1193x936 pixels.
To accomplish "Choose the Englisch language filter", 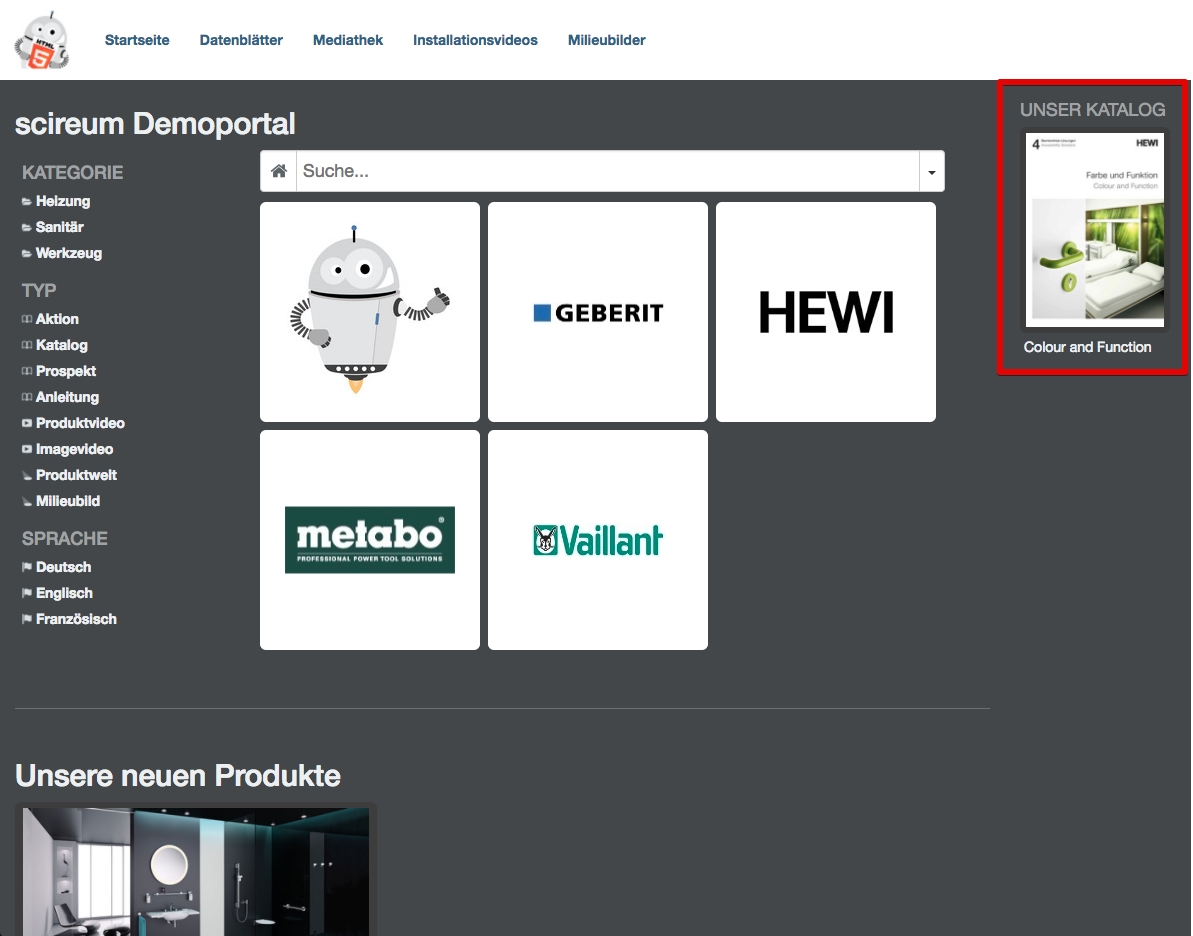I will [64, 593].
